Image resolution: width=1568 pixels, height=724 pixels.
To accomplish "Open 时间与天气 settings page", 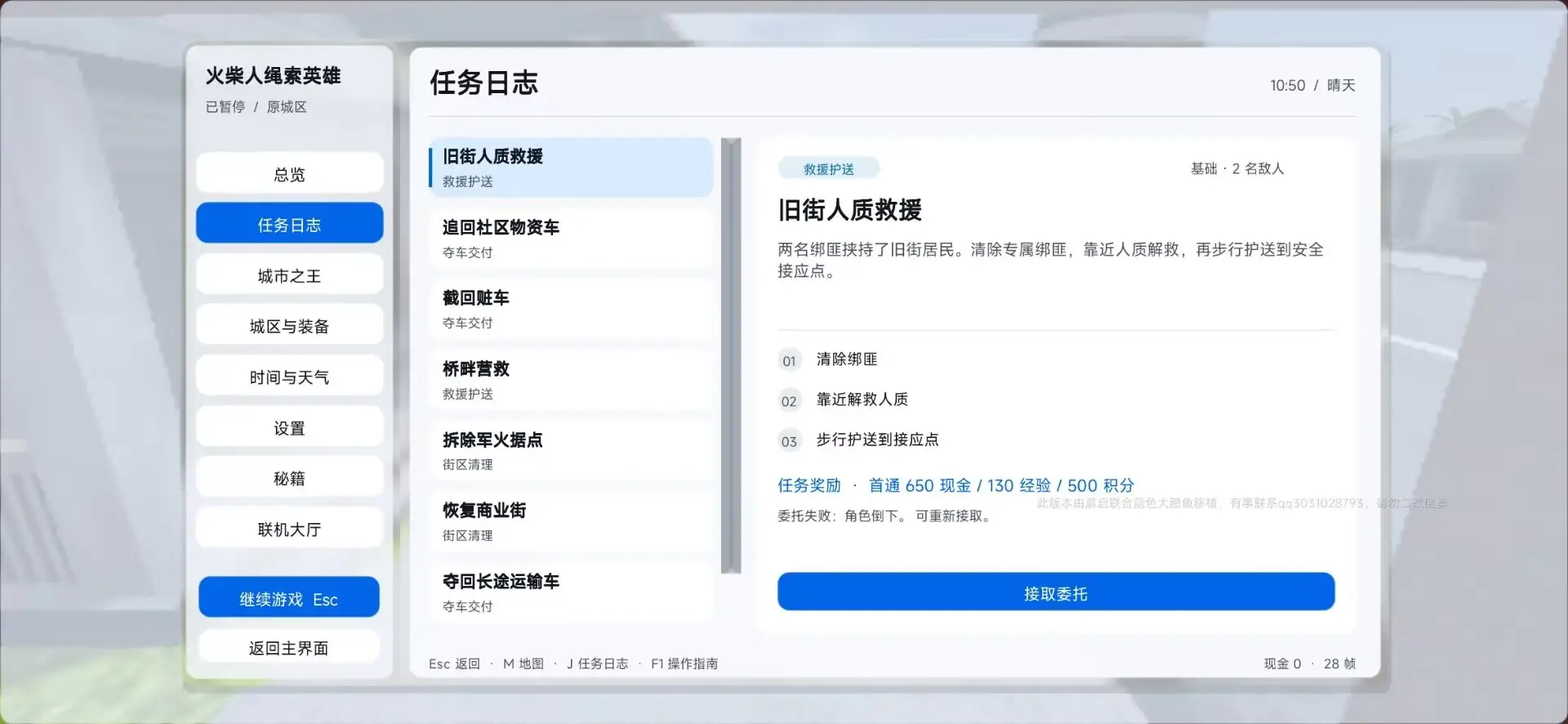I will [x=289, y=377].
